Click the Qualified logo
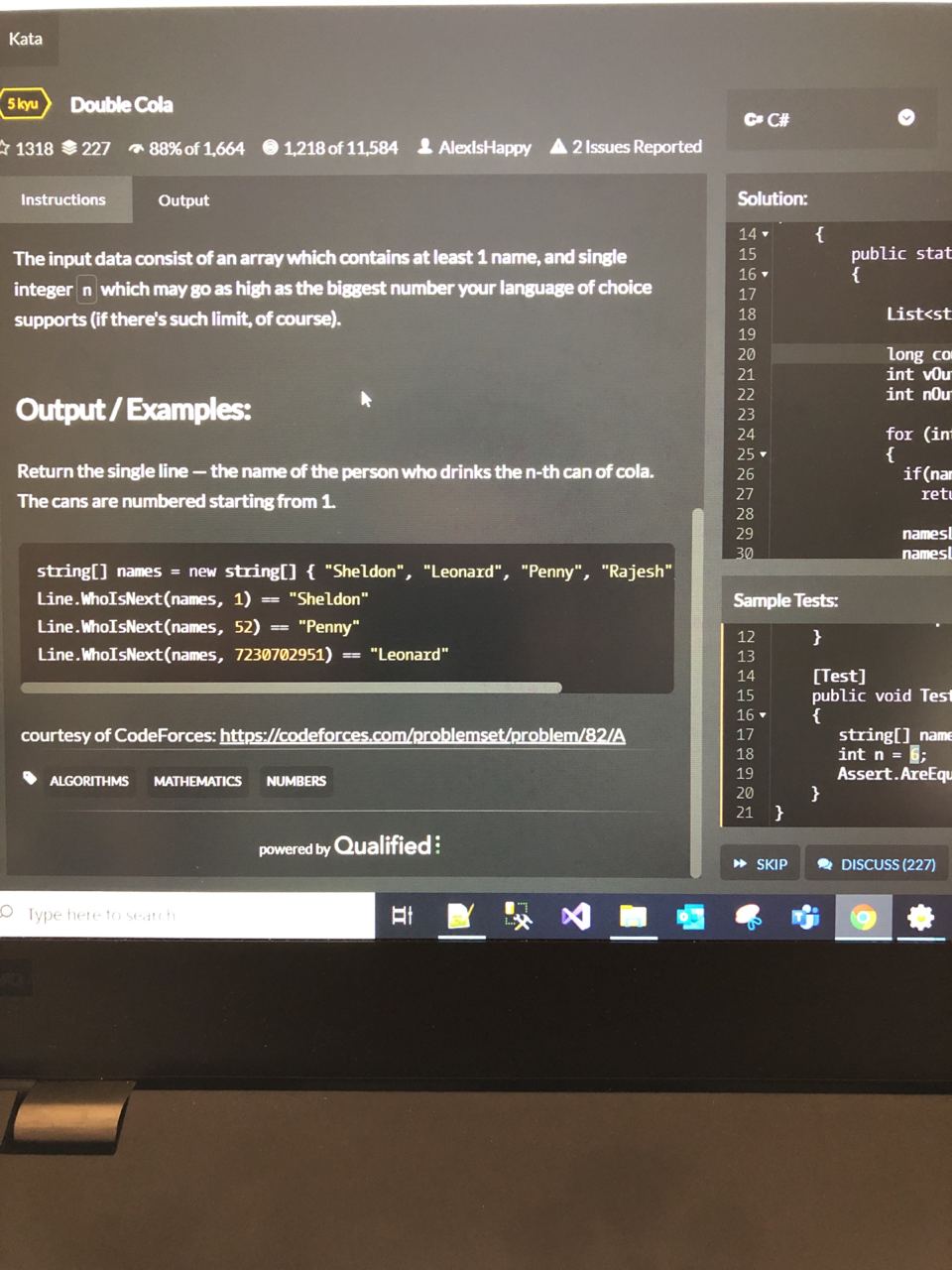The image size is (952, 1270). [387, 845]
